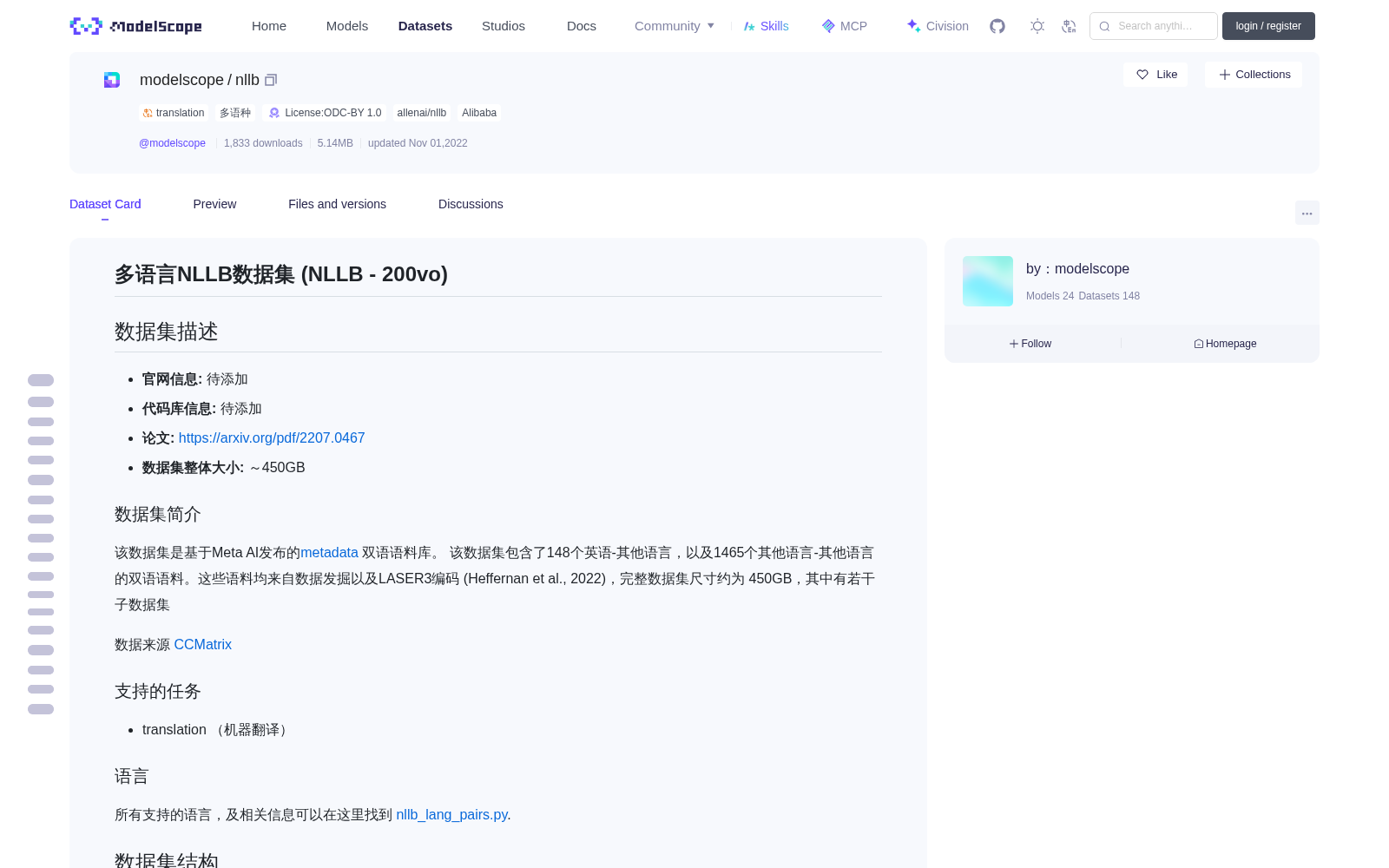Click the '～450GB' size value

tap(277, 468)
